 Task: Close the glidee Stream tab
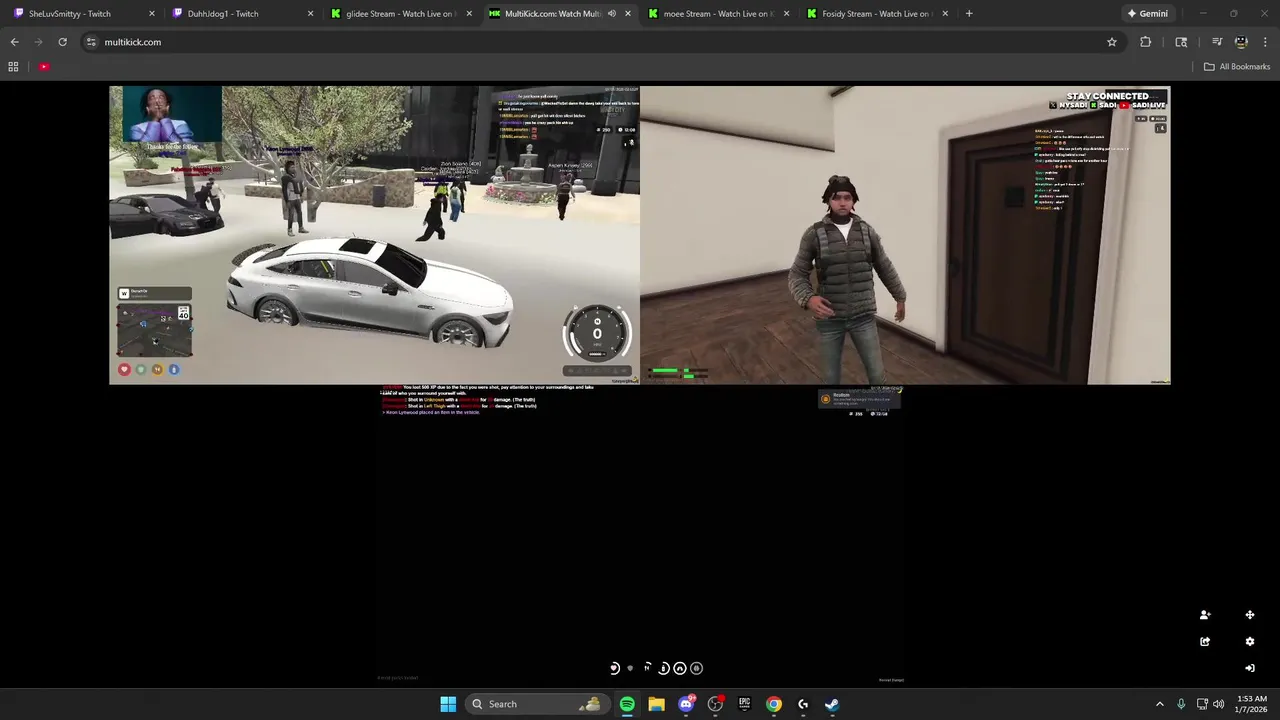tap(469, 14)
